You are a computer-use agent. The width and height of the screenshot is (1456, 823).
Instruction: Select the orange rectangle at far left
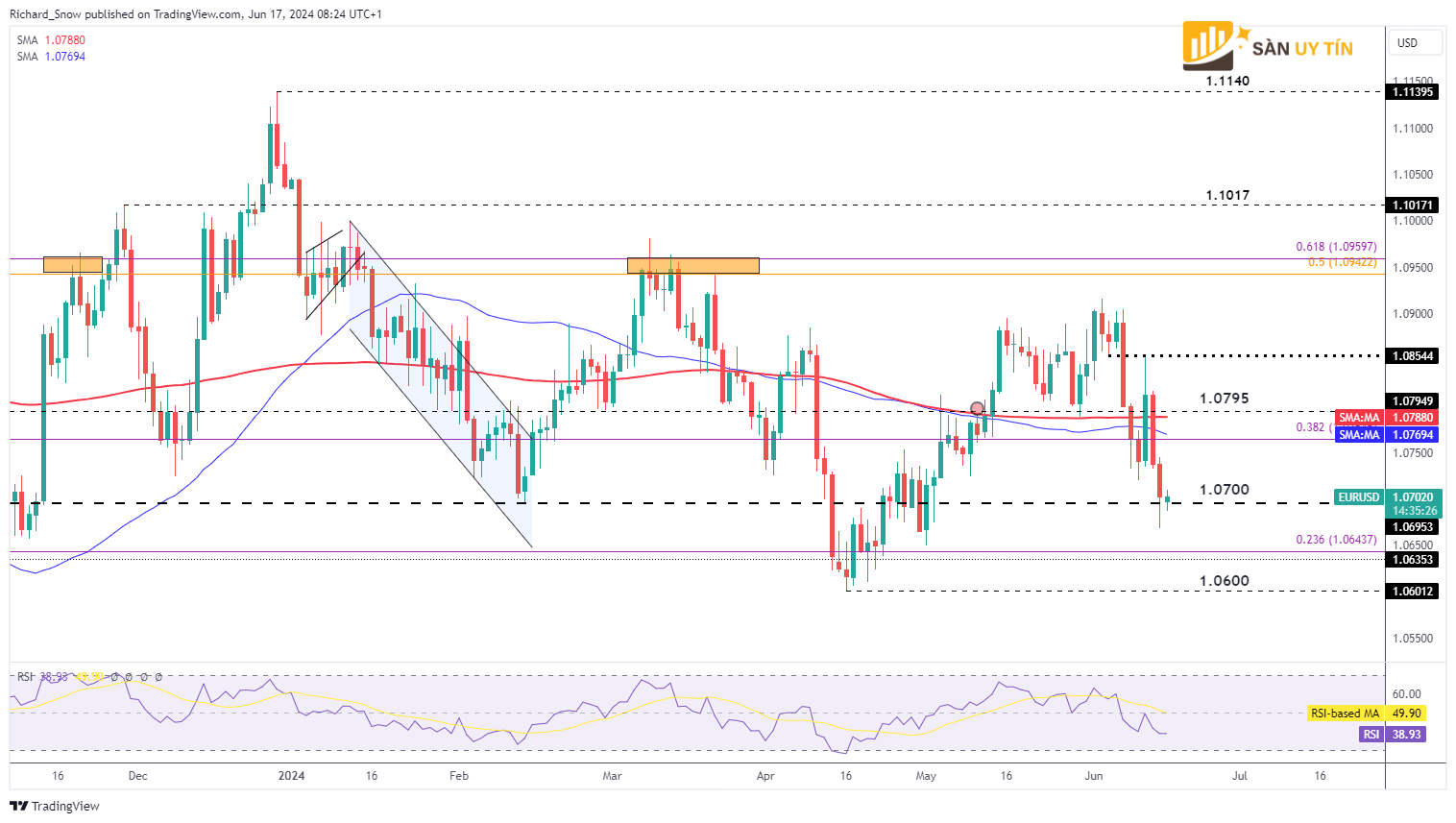click(73, 264)
